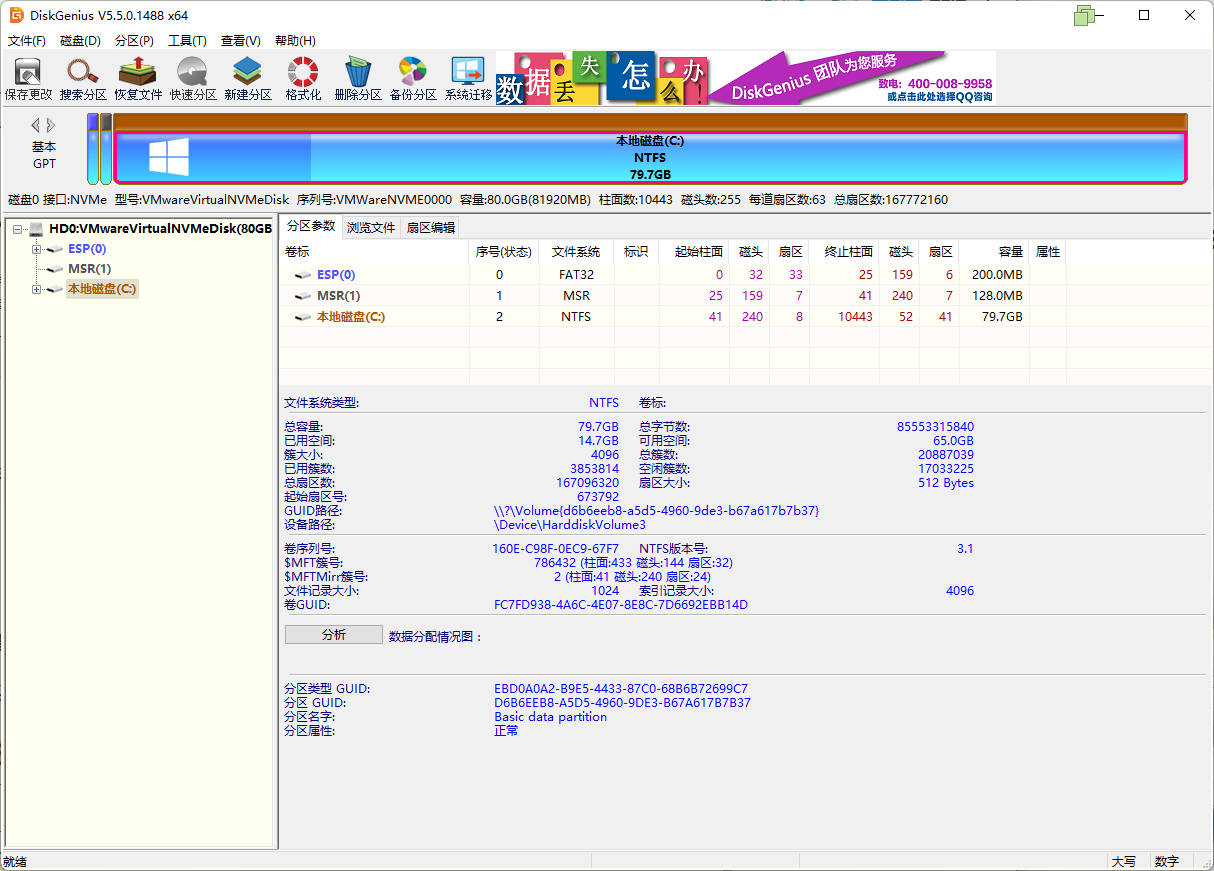Switch to the 浏览文件 tab
Screen dimensions: 1214x871
[371, 228]
